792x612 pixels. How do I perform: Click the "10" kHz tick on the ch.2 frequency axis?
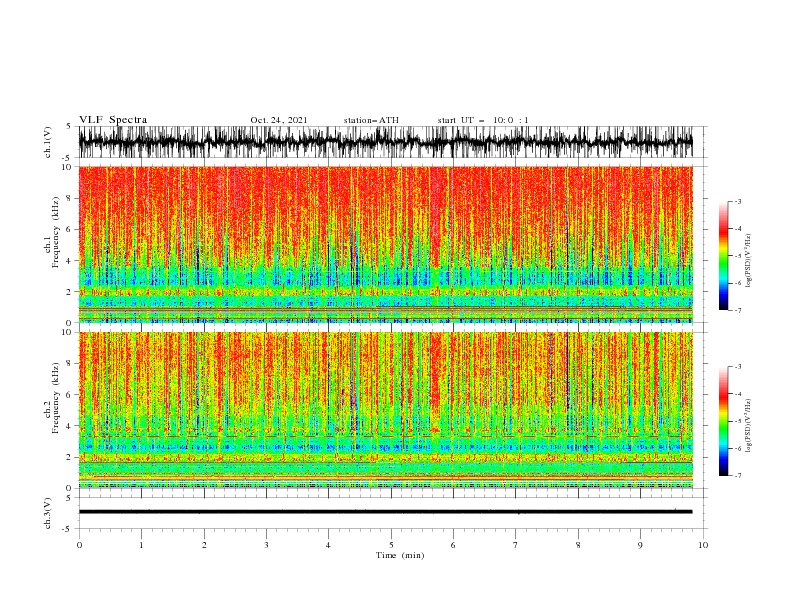point(67,332)
